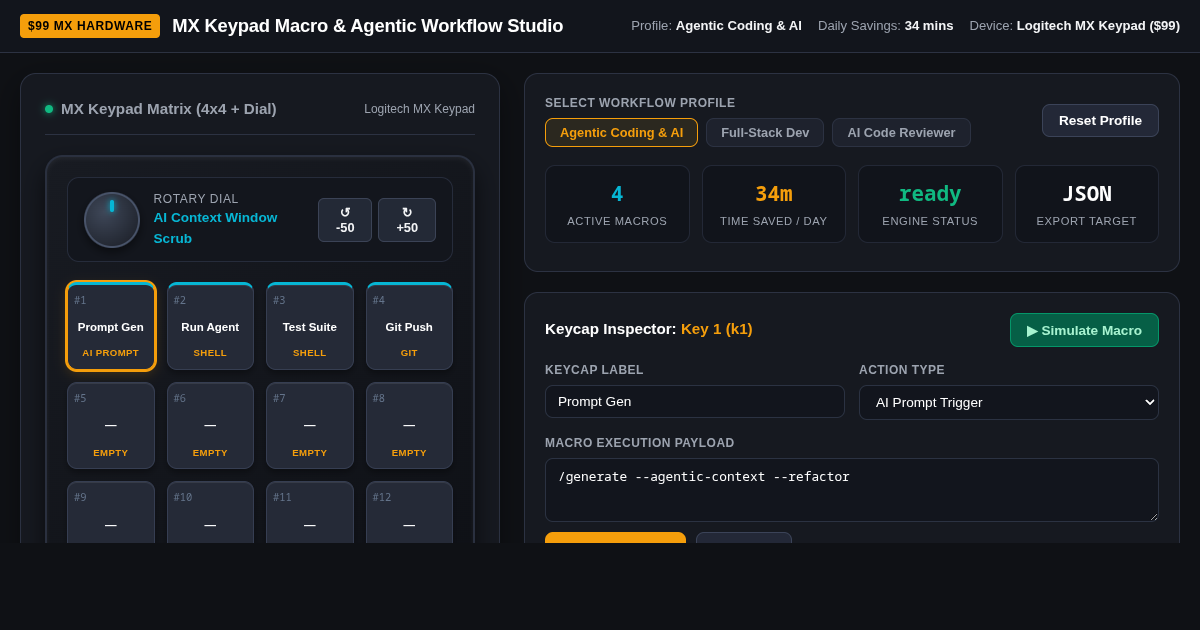The image size is (1200, 630).
Task: Select the Prompt Gen keycap #1
Action: [x=111, y=326]
